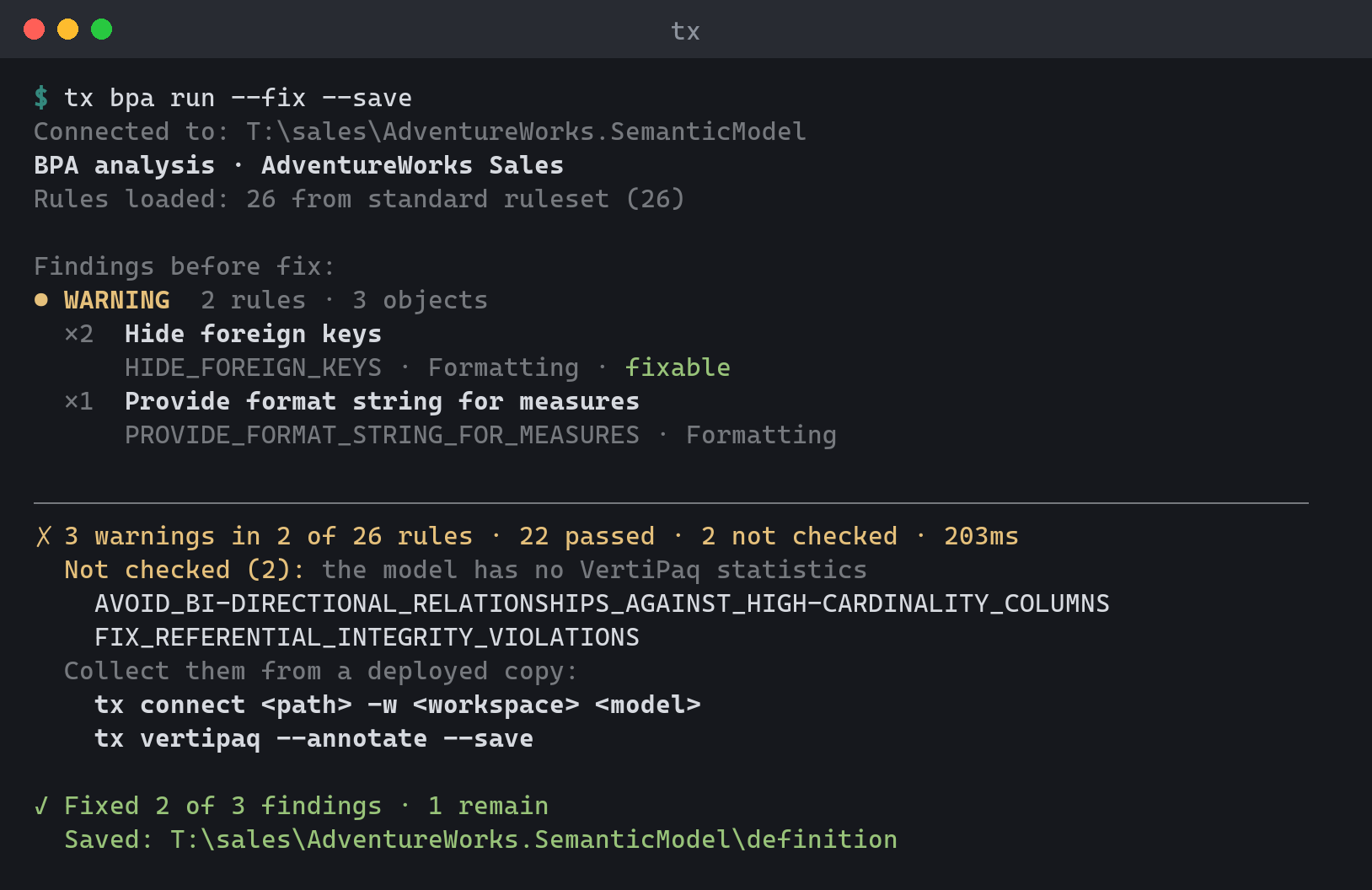Click the green maximize window button
1372x890 pixels.
click(101, 29)
